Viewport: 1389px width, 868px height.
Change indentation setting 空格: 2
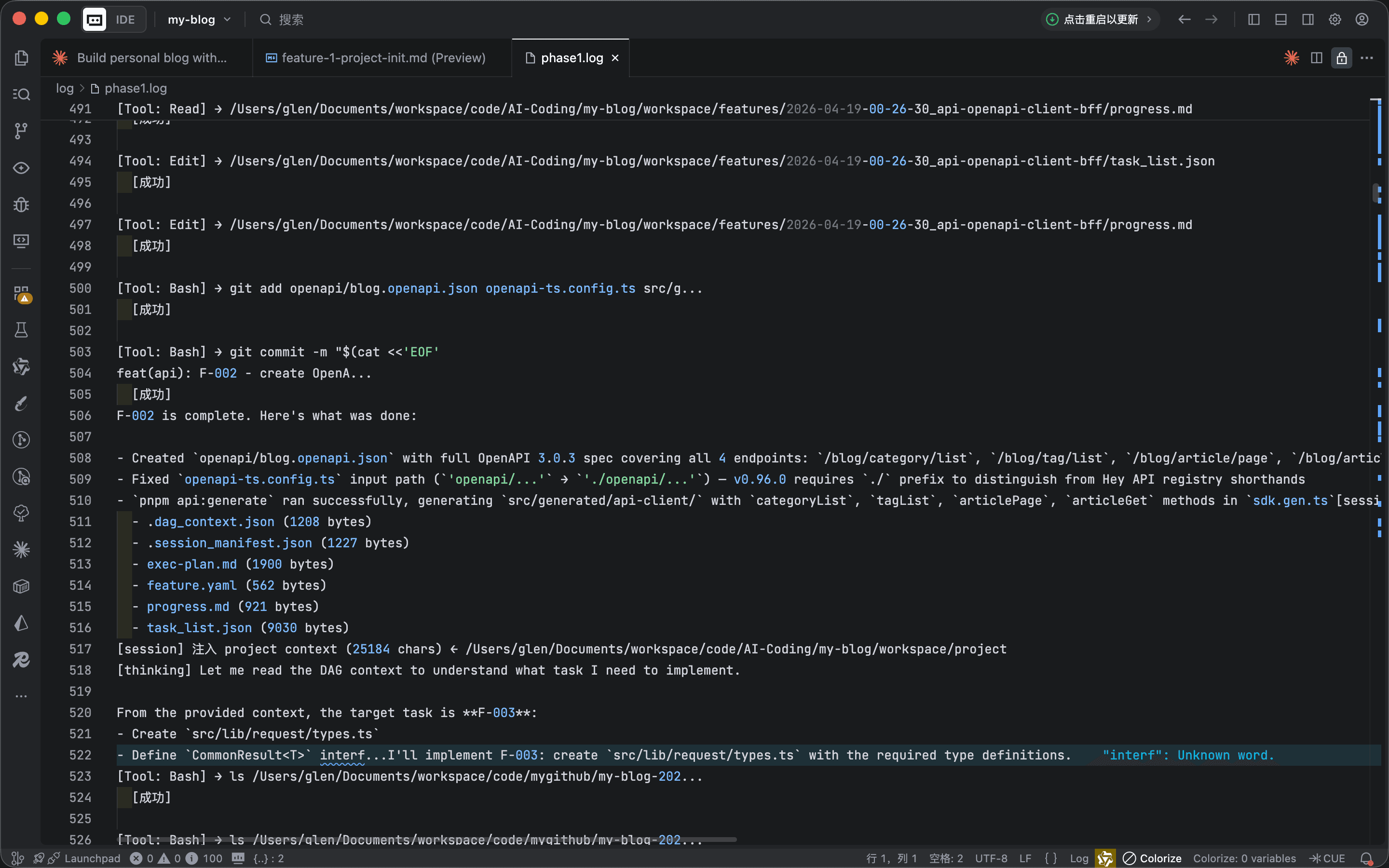click(946, 858)
